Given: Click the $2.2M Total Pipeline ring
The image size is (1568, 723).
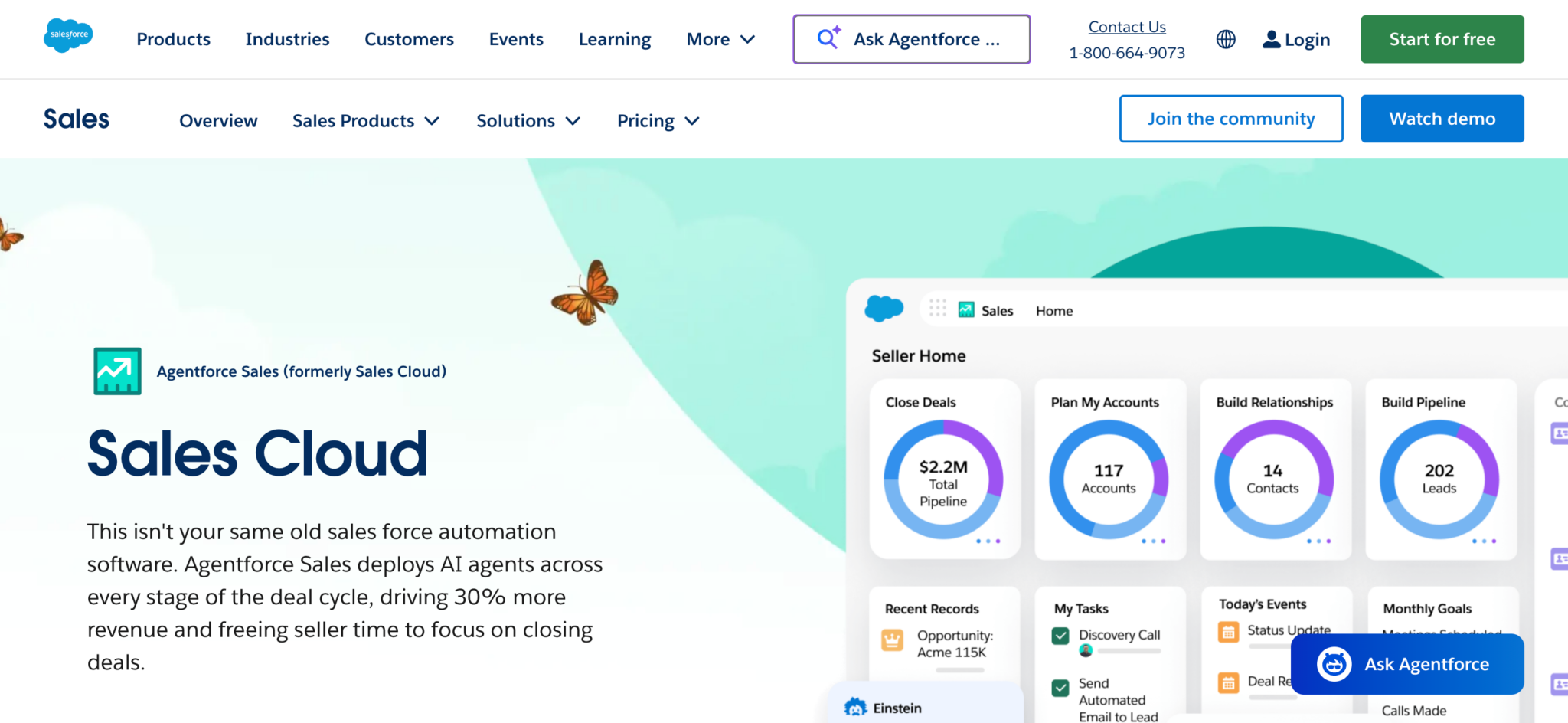Looking at the screenshot, I should 943,479.
